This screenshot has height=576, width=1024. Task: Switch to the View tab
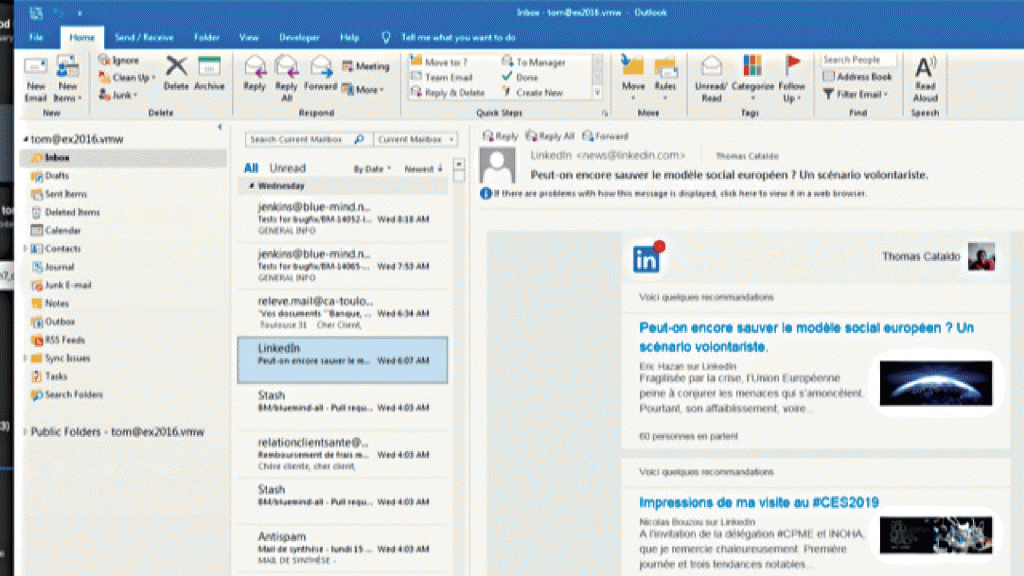(x=248, y=37)
